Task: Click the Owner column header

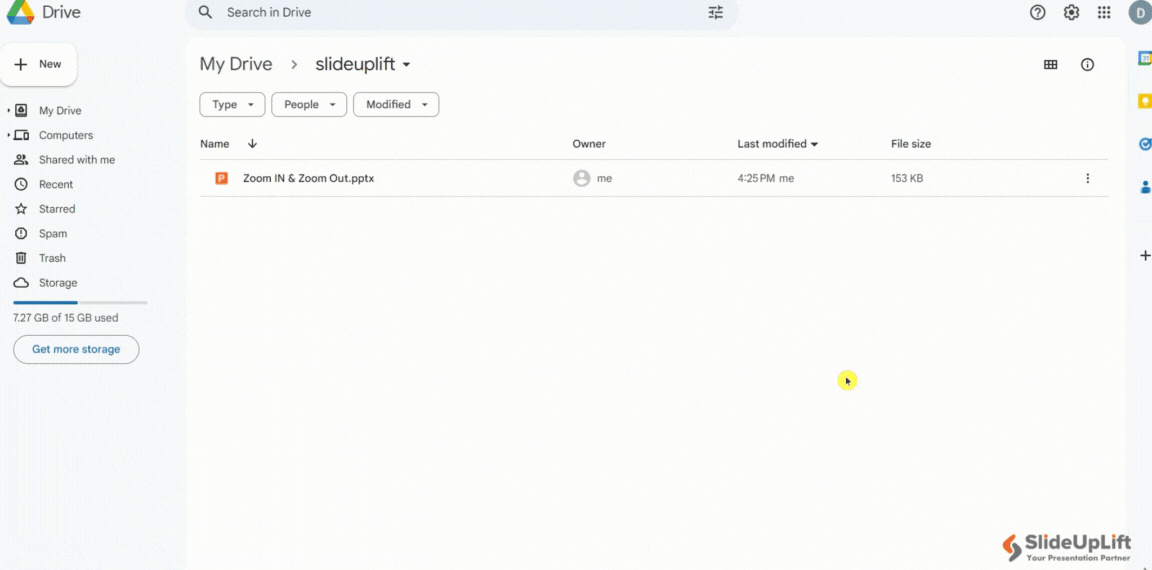Action: click(589, 144)
